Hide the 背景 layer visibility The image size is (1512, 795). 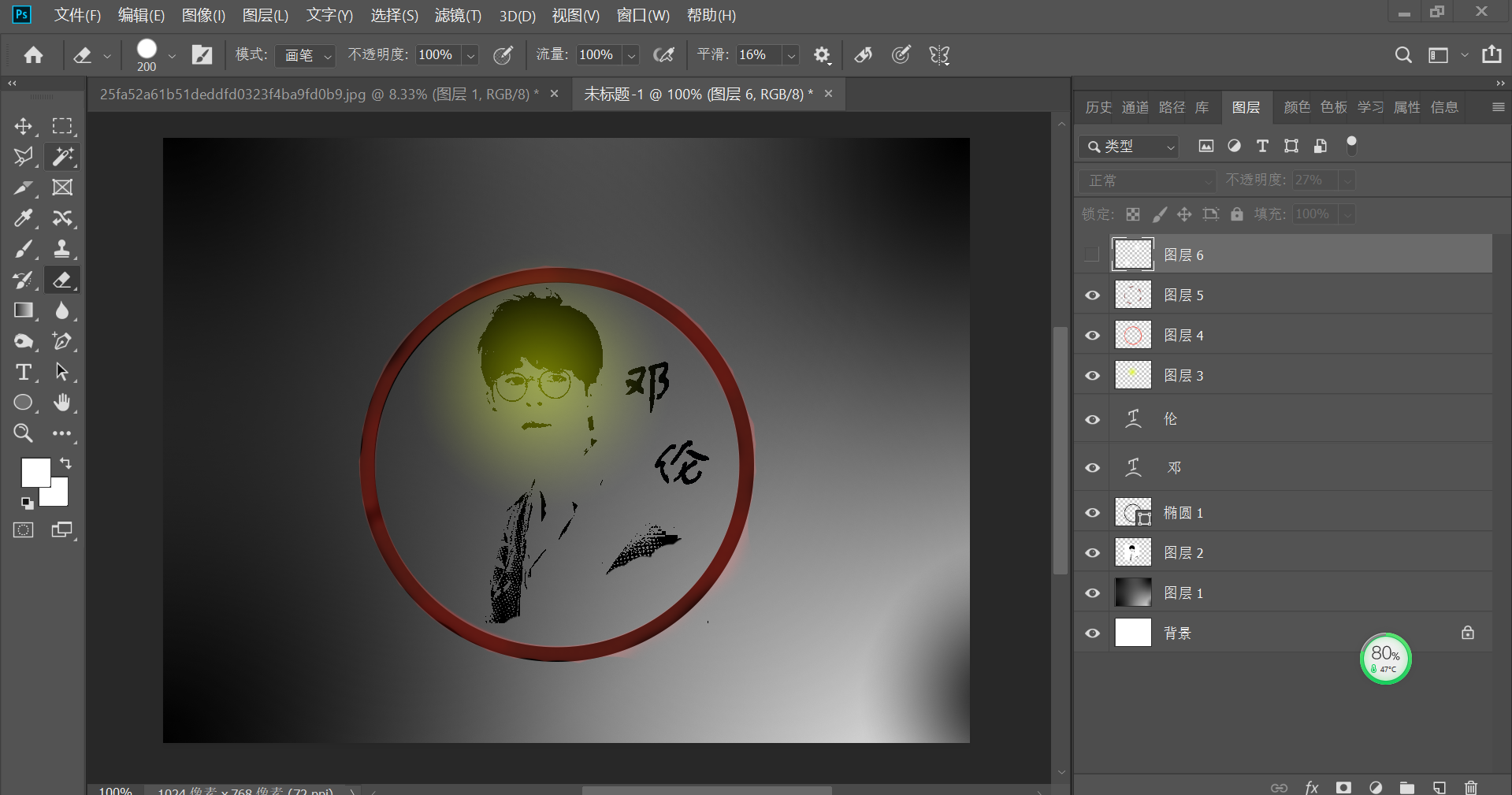click(1091, 633)
